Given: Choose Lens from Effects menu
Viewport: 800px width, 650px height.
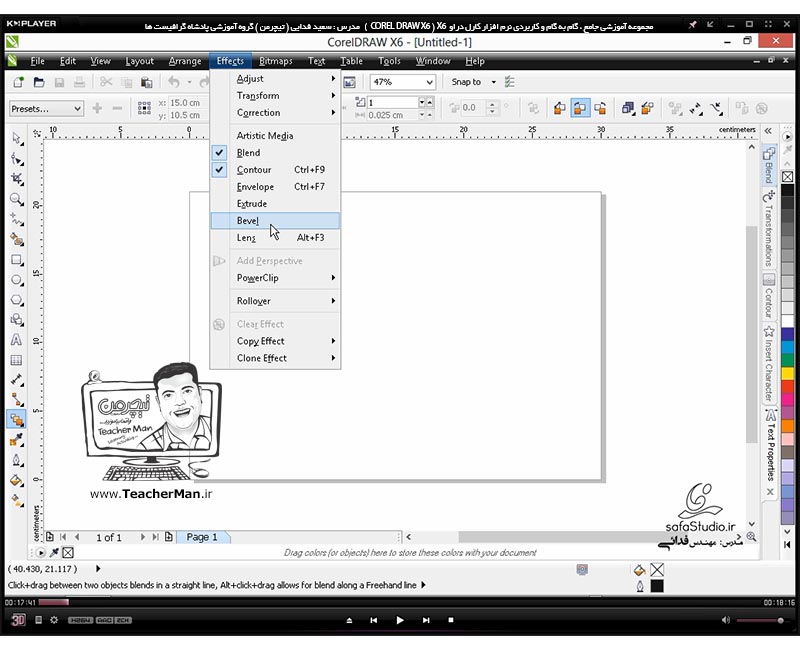Looking at the screenshot, I should 275,237.
